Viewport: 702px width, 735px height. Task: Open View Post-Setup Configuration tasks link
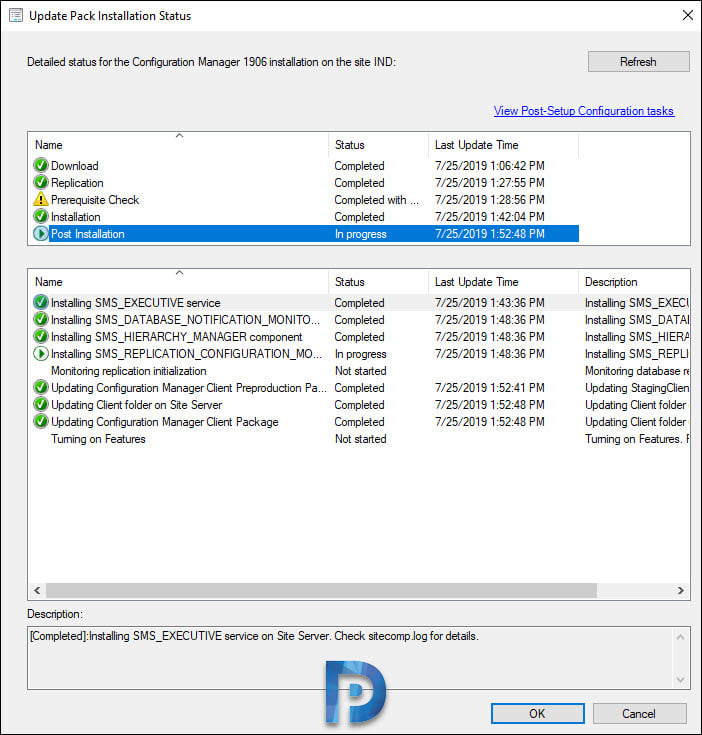coord(583,111)
